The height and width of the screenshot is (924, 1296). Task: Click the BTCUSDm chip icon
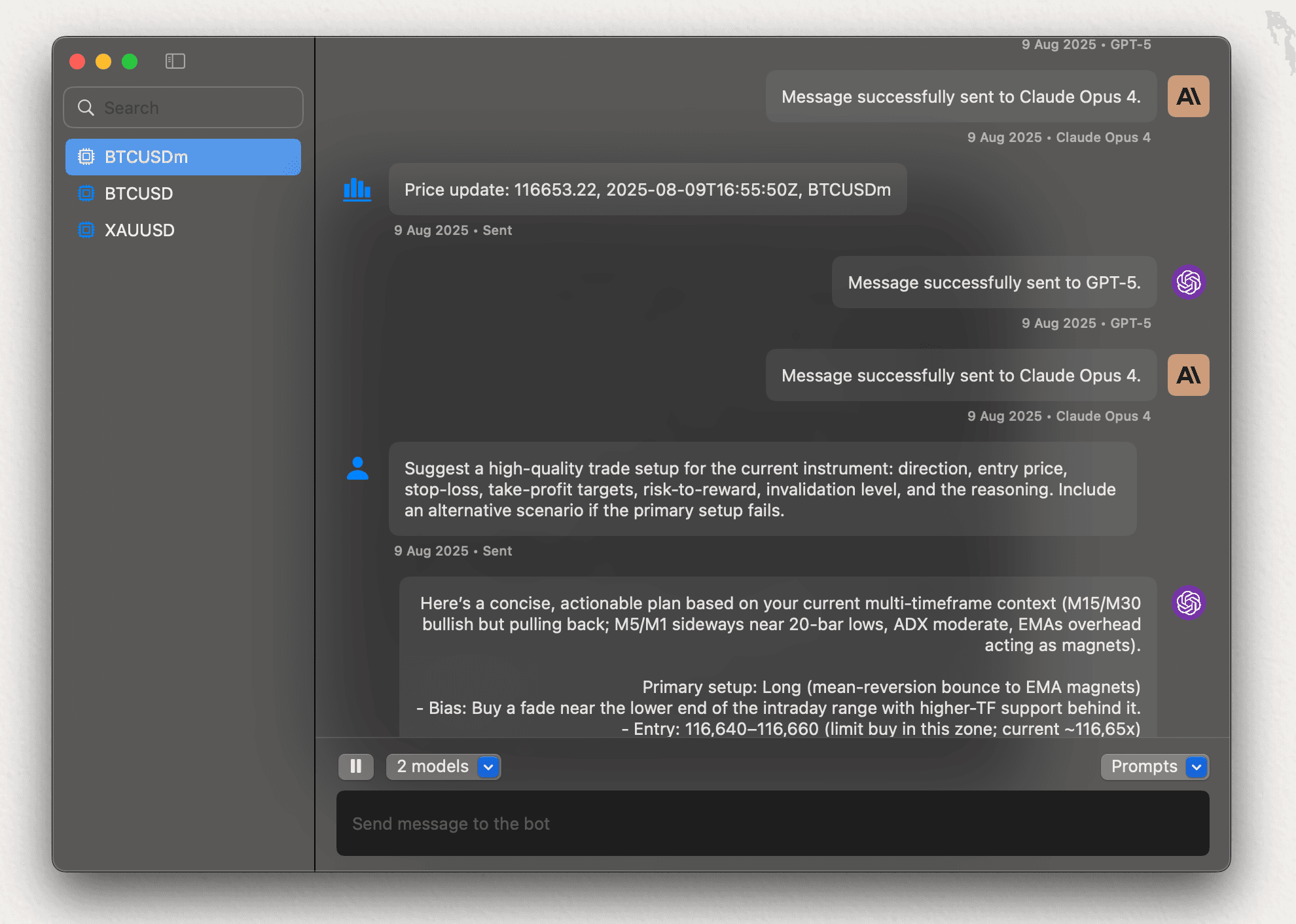(x=86, y=157)
